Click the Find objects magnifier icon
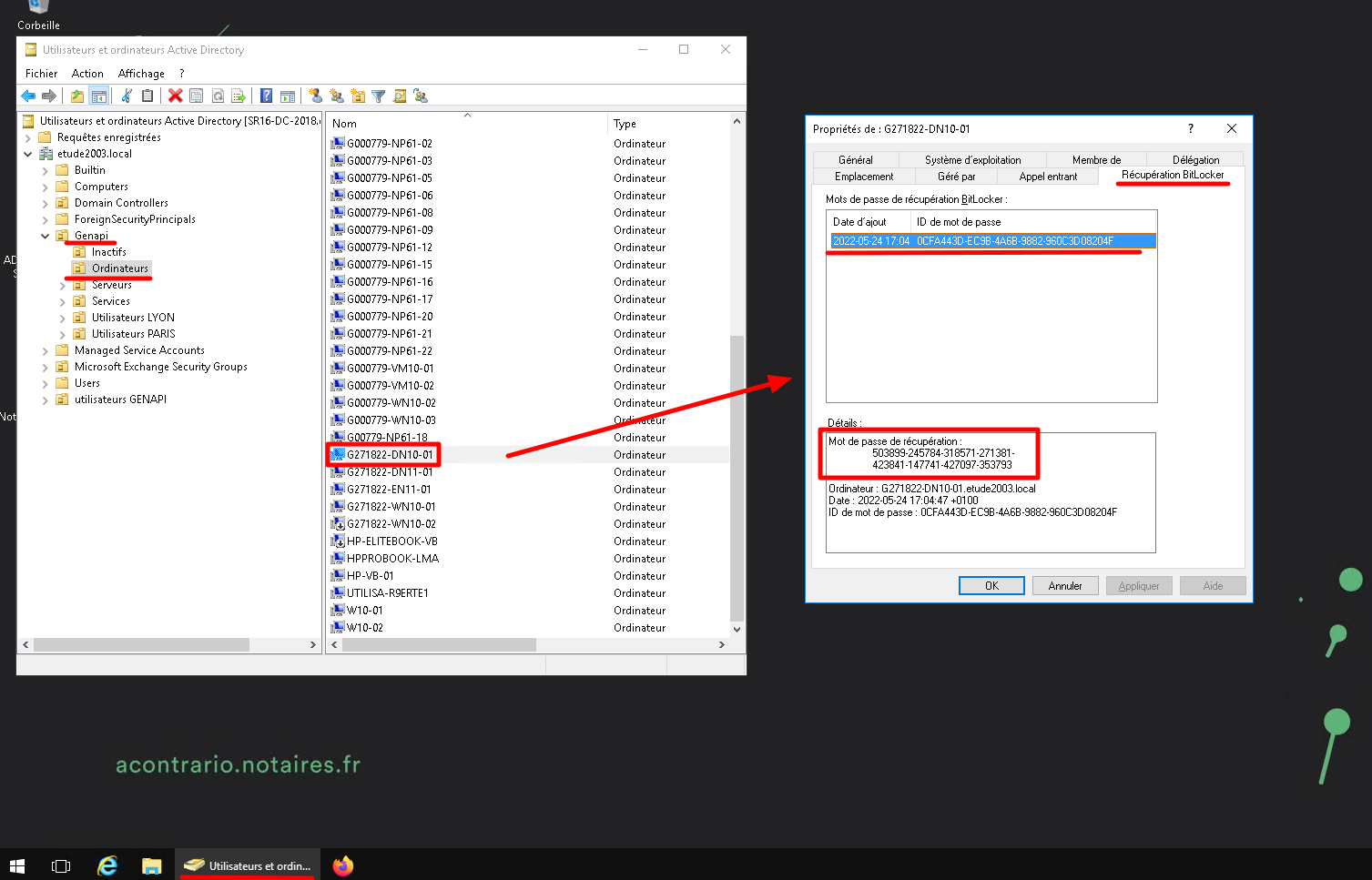Image resolution: width=1372 pixels, height=880 pixels. pyautogui.click(x=400, y=96)
